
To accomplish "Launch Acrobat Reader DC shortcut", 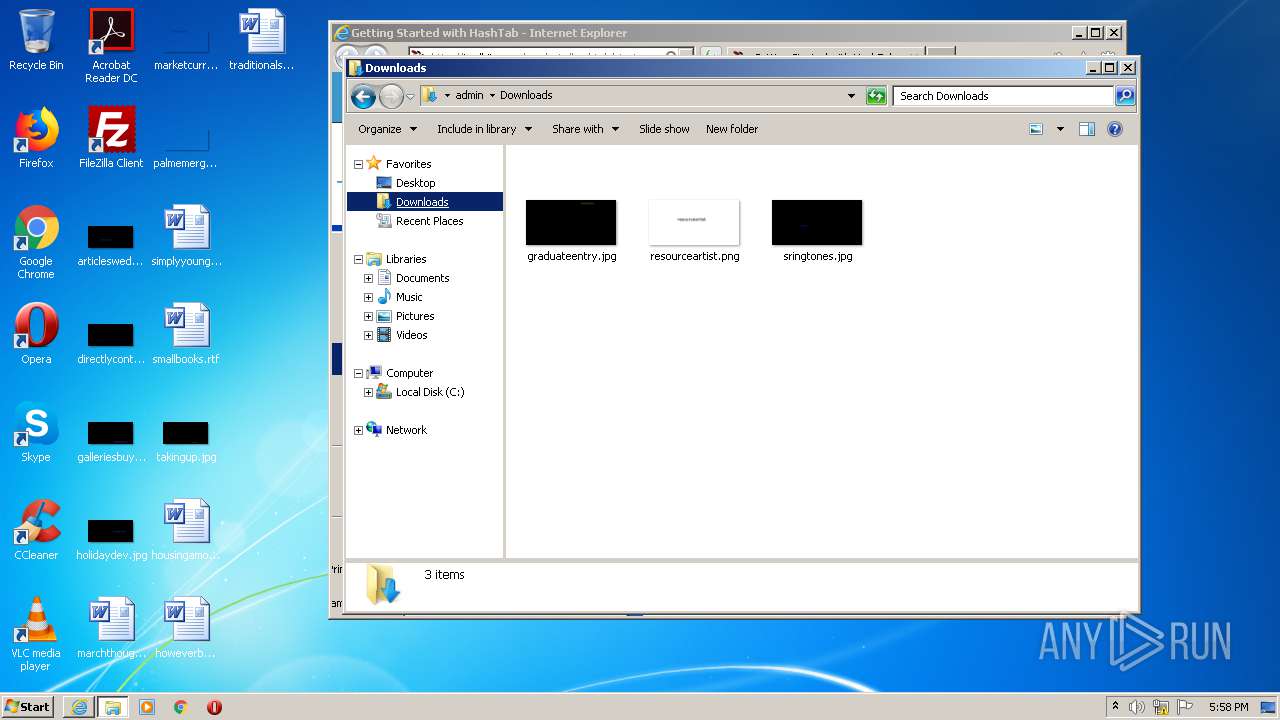I will (111, 46).
